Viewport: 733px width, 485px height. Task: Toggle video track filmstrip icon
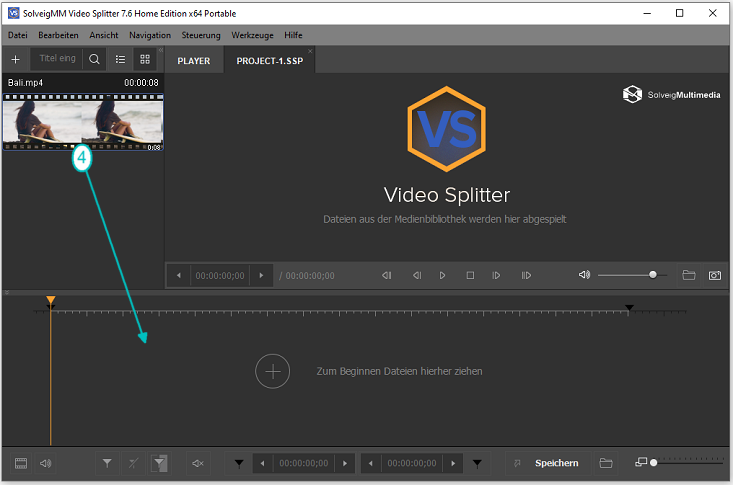pyautogui.click(x=21, y=463)
